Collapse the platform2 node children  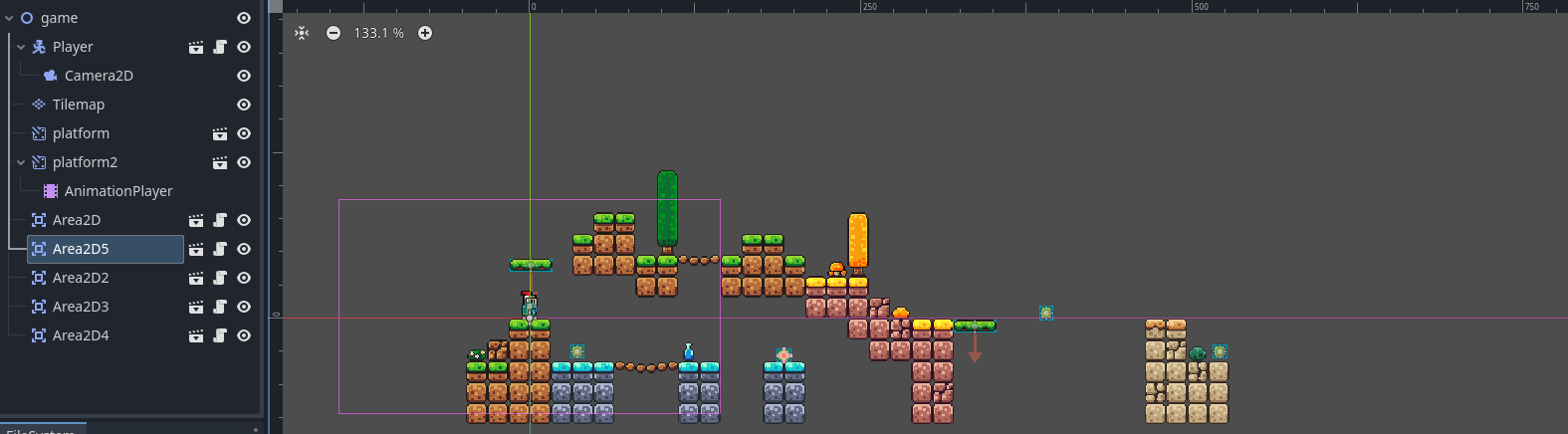[x=21, y=162]
